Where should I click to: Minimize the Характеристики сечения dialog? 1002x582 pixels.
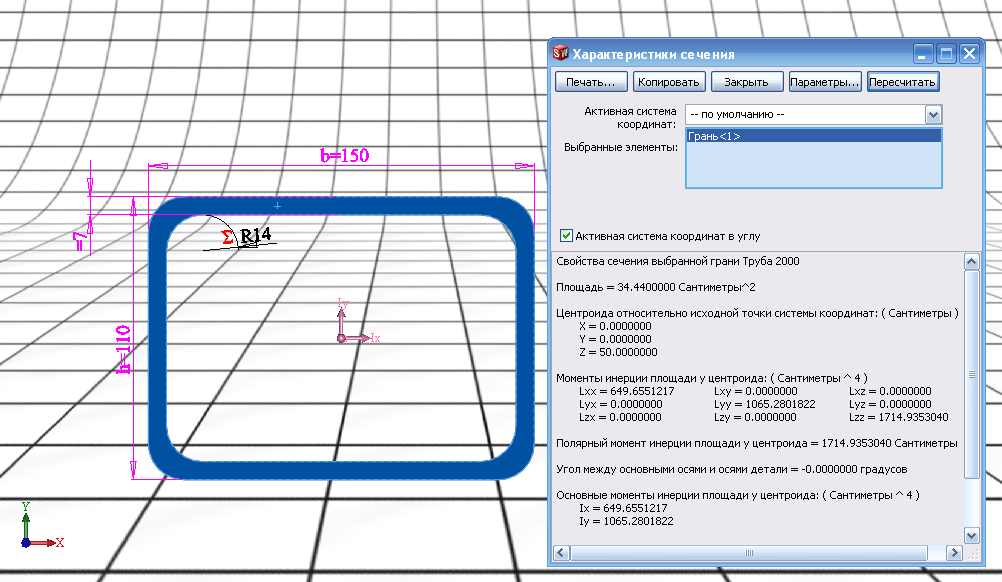pos(925,54)
